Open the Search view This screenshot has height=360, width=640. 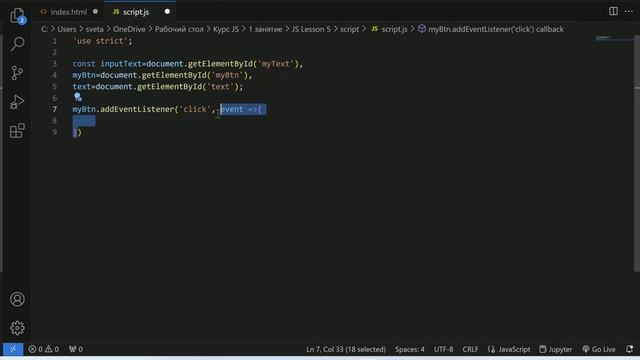coord(18,44)
